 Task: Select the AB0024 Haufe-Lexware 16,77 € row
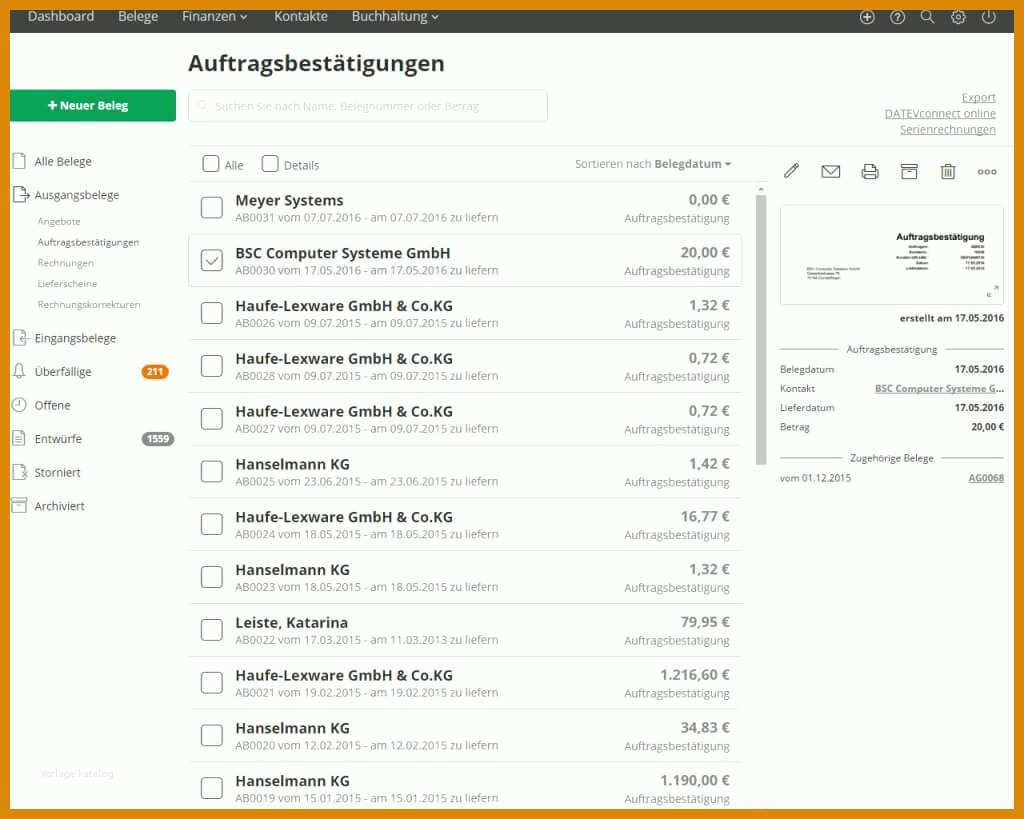[x=465, y=524]
